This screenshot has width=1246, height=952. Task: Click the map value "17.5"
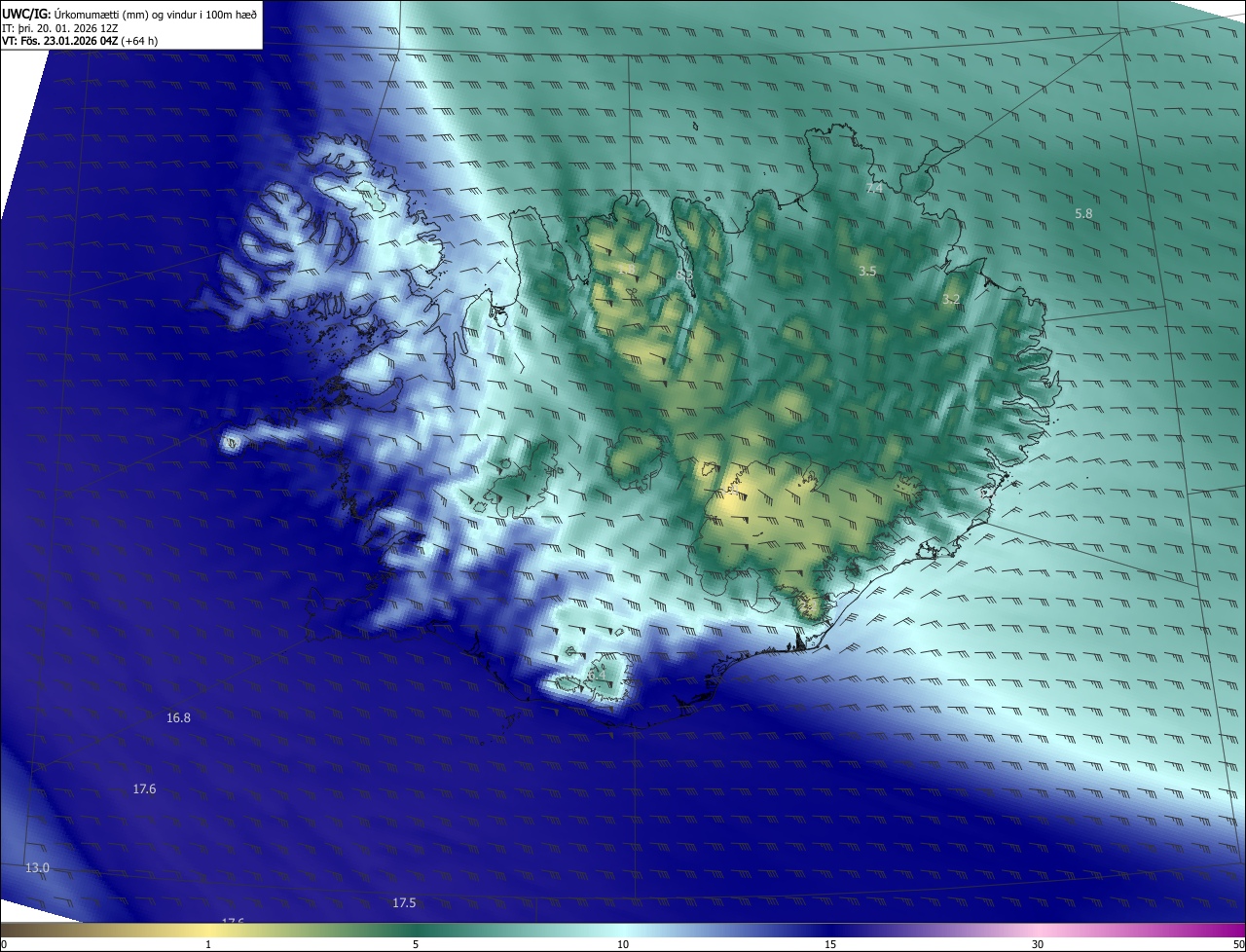(x=404, y=903)
